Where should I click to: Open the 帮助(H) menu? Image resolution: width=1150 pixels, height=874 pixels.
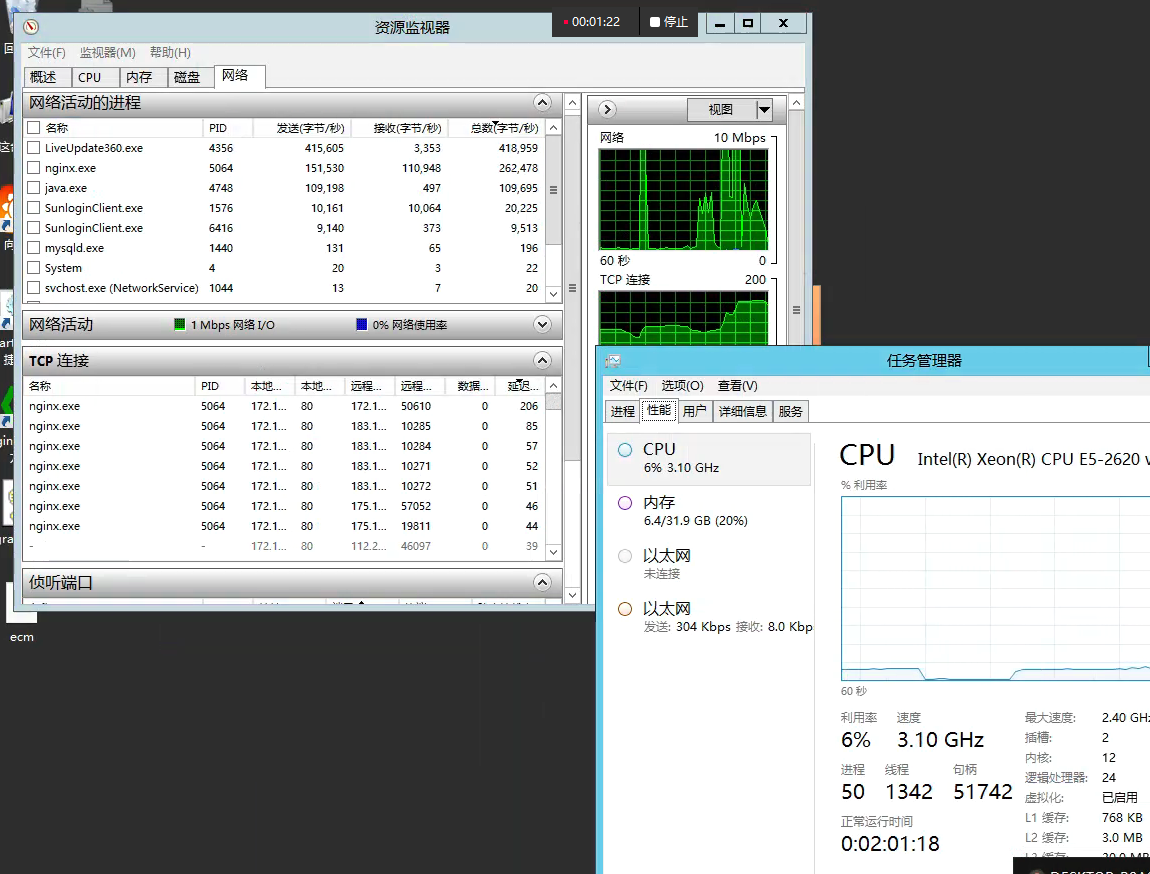click(x=170, y=53)
